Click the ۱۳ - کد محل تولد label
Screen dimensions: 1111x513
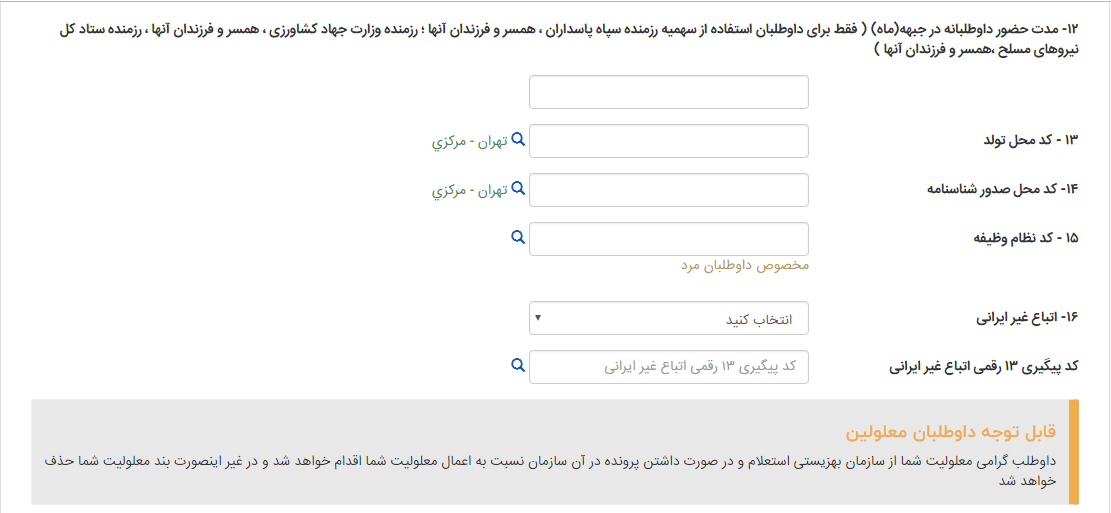pos(1030,140)
